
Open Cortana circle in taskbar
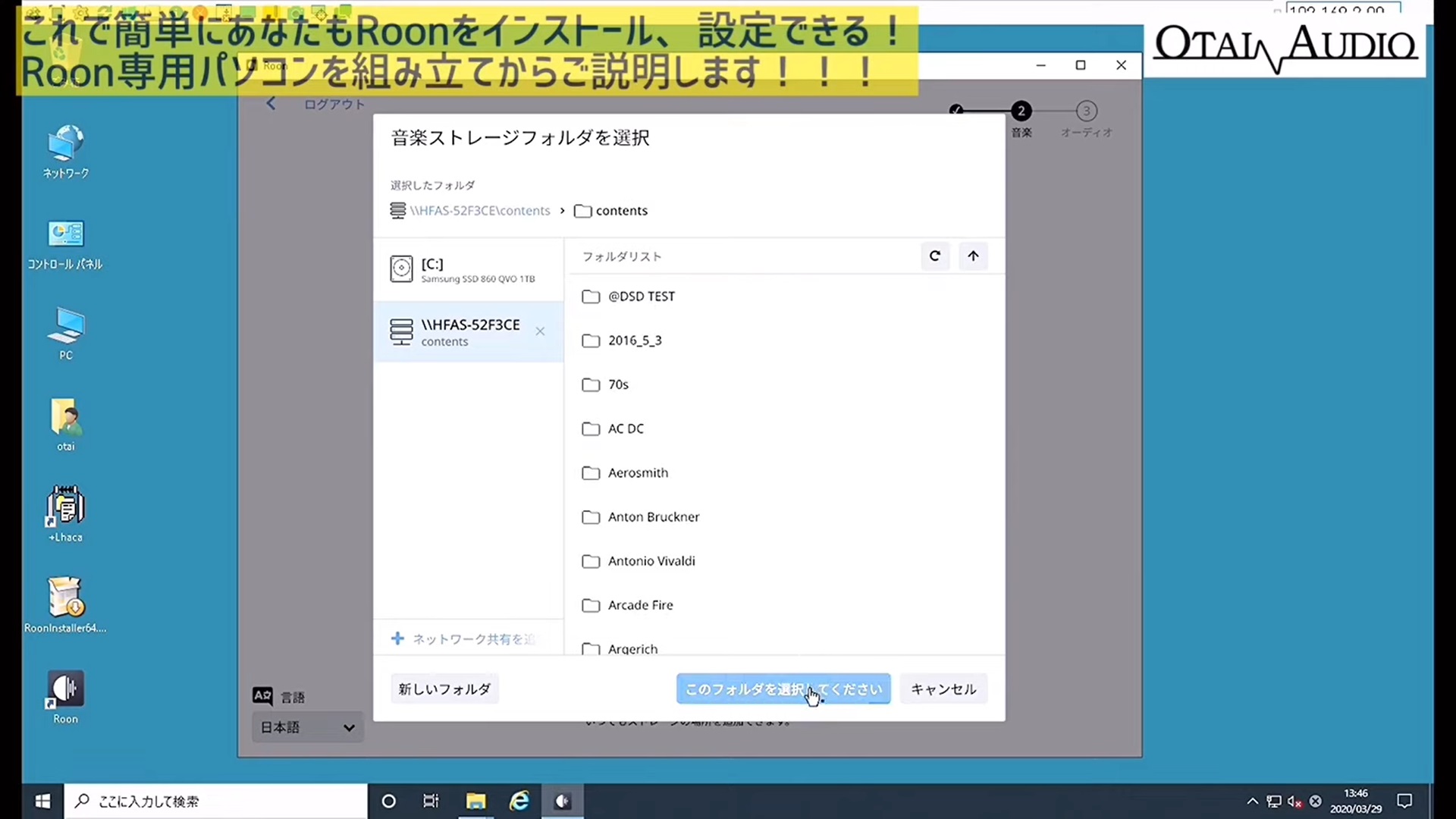389,802
